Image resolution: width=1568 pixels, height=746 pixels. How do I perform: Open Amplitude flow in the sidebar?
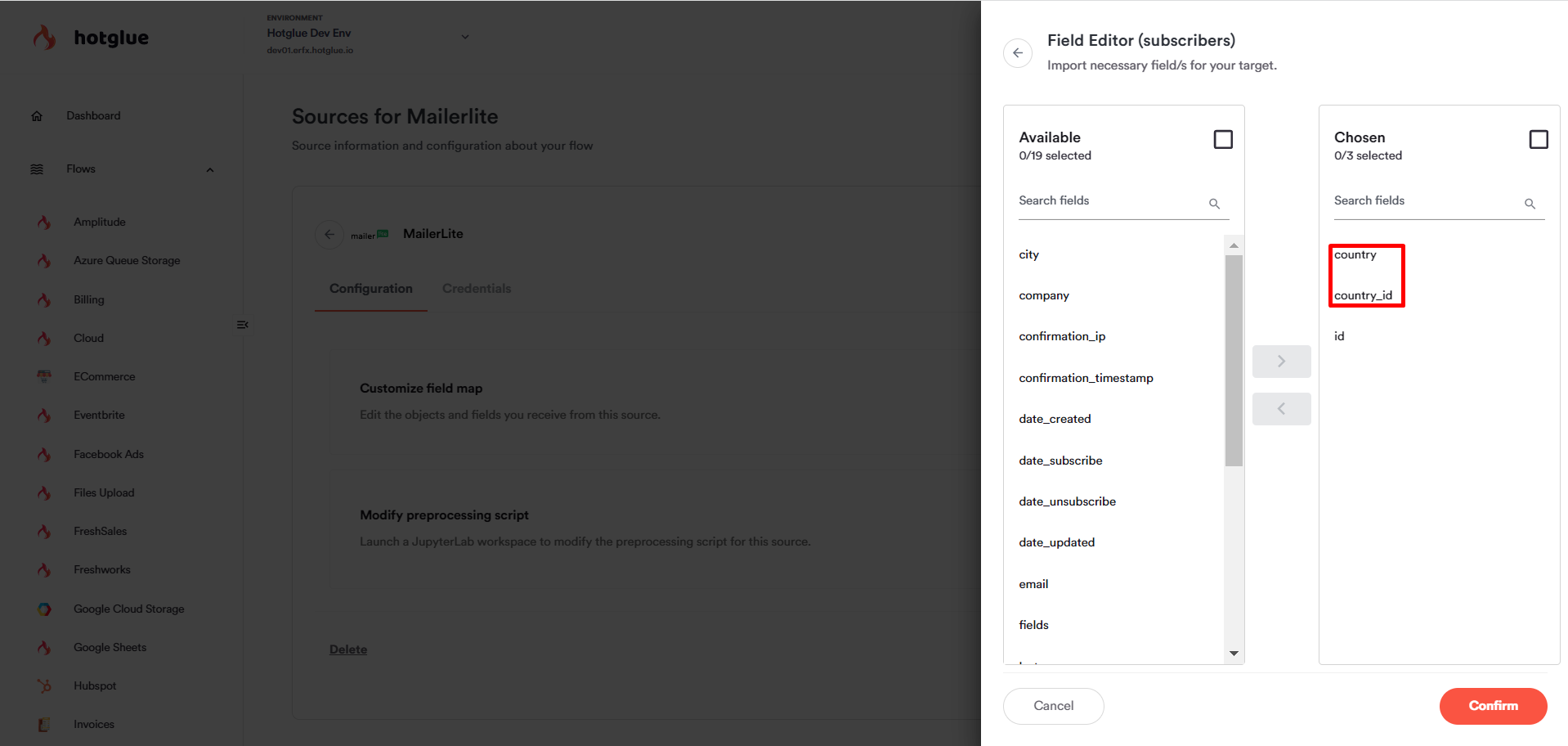click(100, 222)
